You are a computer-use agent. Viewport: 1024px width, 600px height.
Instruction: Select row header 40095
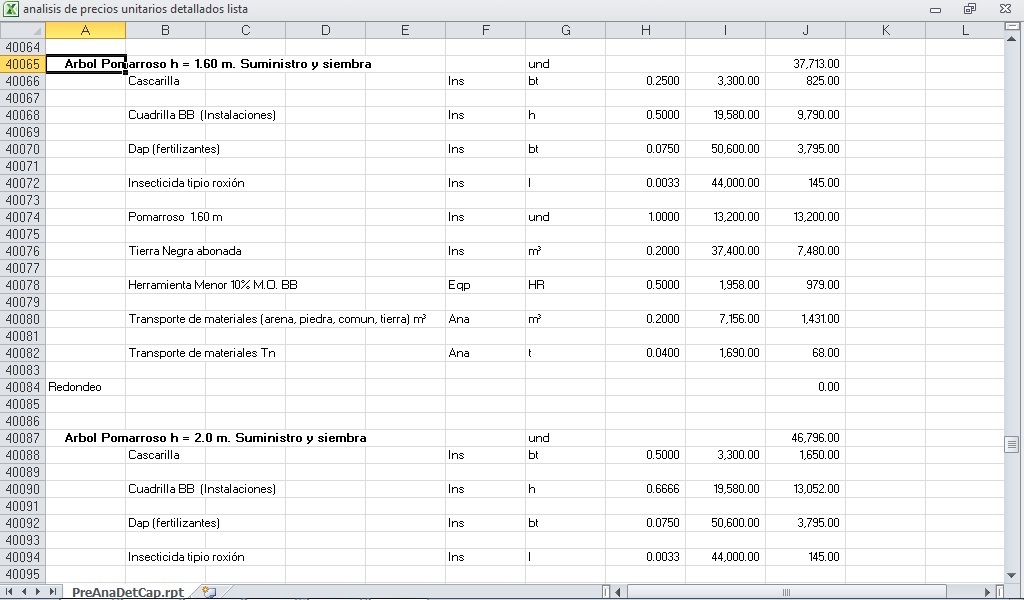[x=23, y=574]
